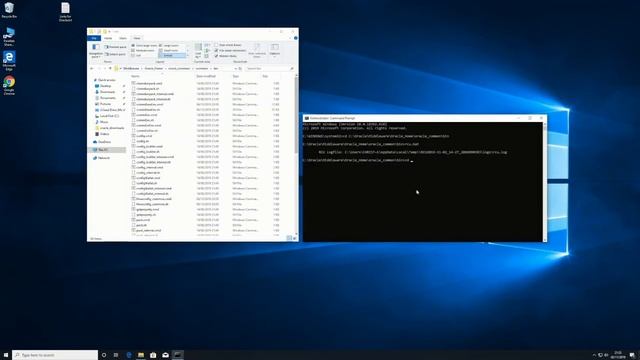Switch to details view icon at window bottom
640x360 pixels.
click(x=289, y=238)
